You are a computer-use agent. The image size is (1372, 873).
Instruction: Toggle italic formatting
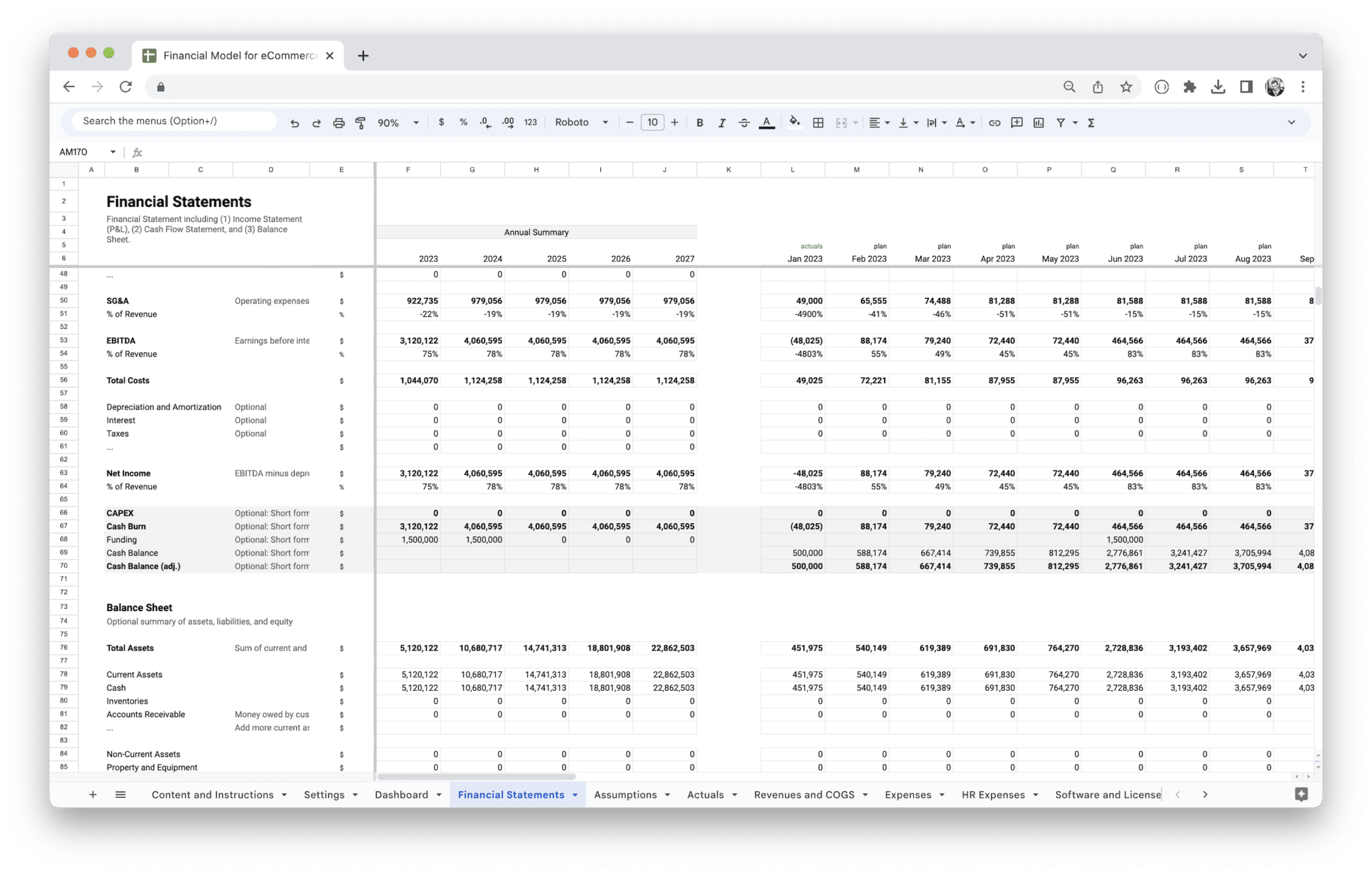[x=722, y=122]
